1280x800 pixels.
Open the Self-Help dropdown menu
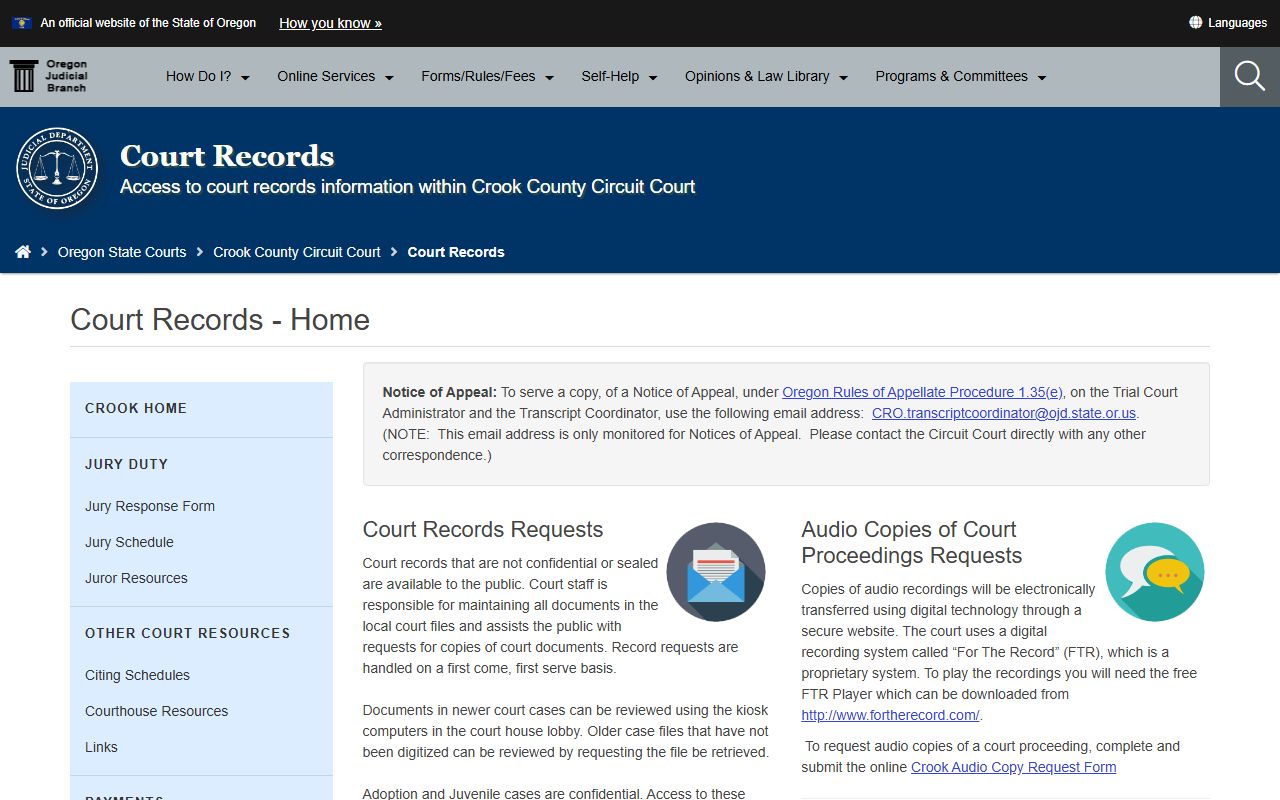point(620,76)
